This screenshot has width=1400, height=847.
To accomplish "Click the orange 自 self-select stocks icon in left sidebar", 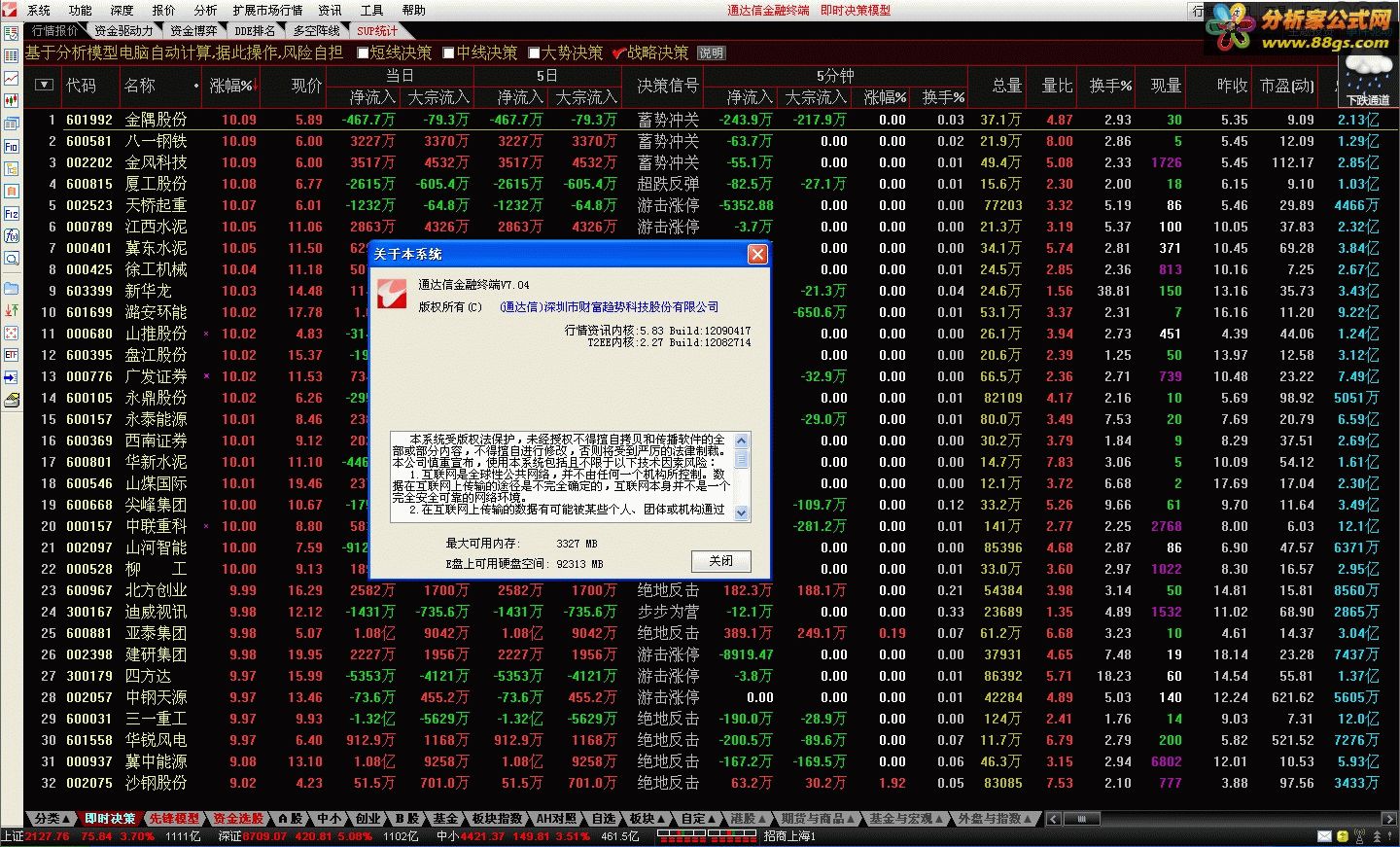I will click(12, 192).
